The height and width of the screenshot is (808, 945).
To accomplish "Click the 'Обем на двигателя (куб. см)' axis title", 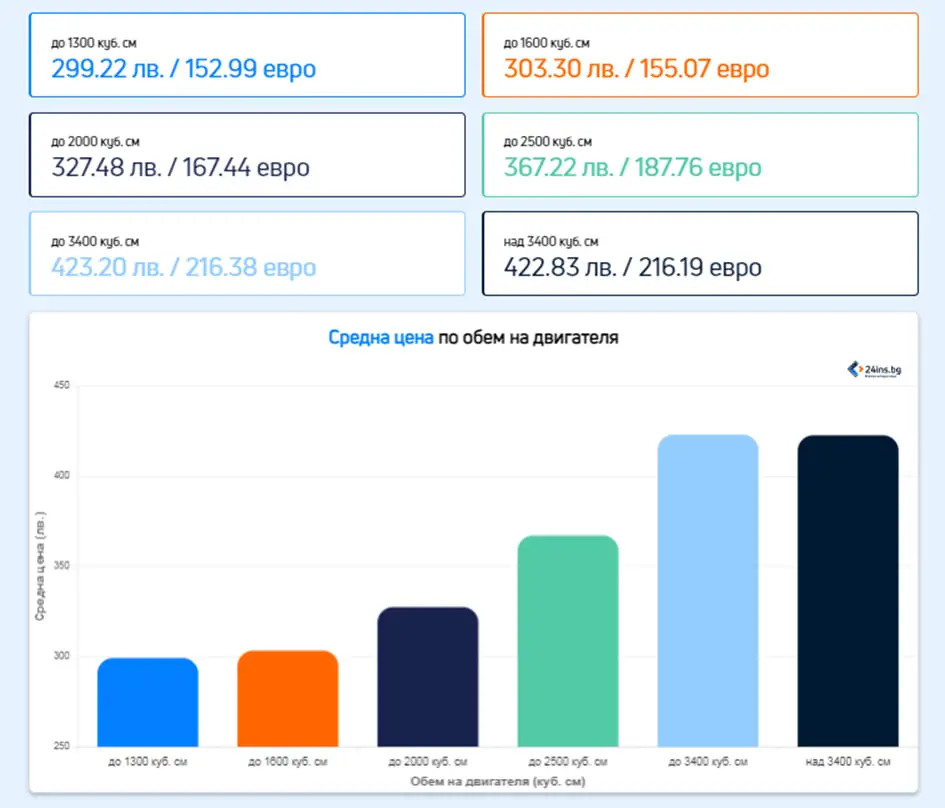I will point(497,780).
